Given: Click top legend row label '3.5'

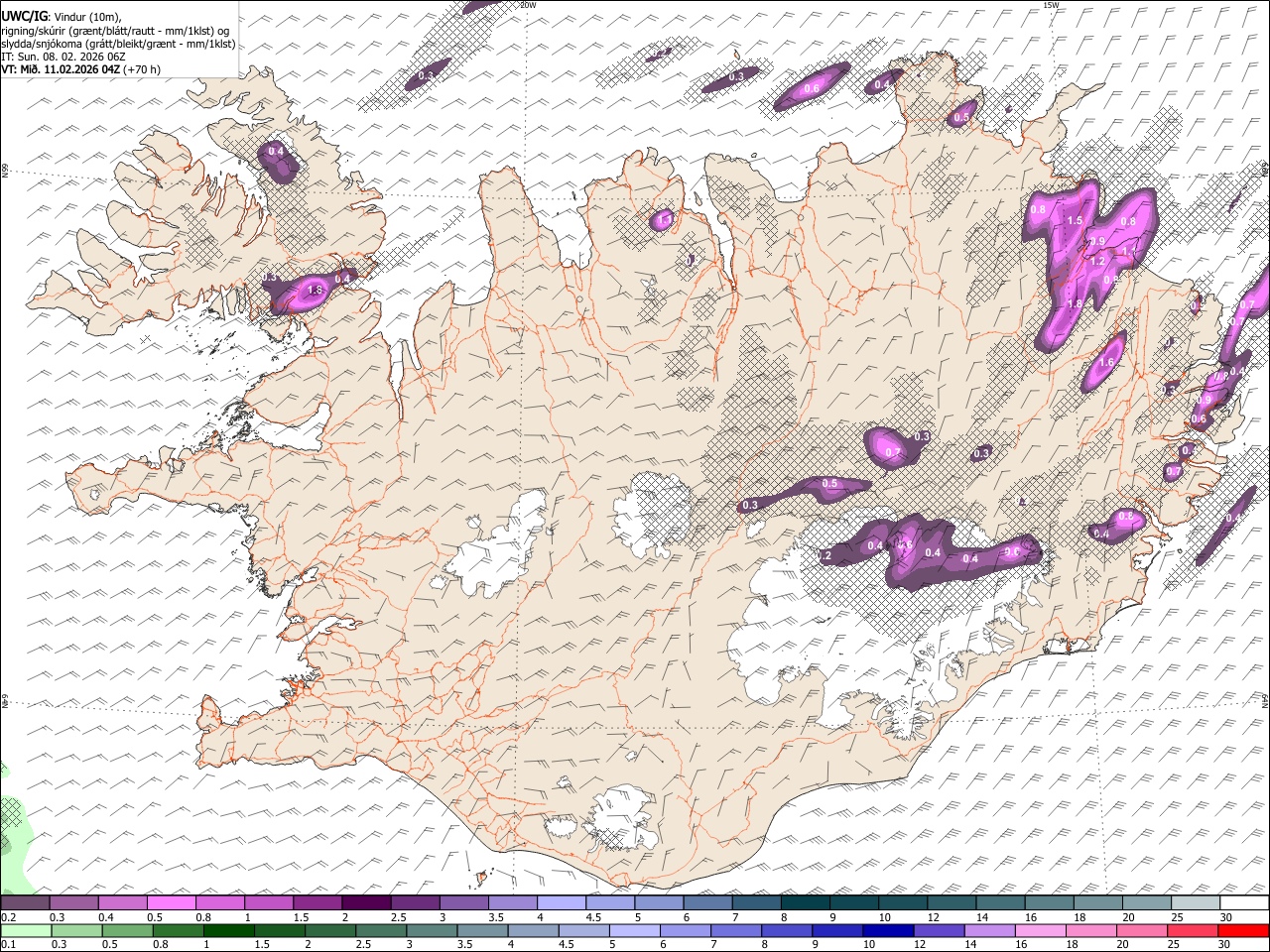Looking at the screenshot, I should (x=496, y=917).
